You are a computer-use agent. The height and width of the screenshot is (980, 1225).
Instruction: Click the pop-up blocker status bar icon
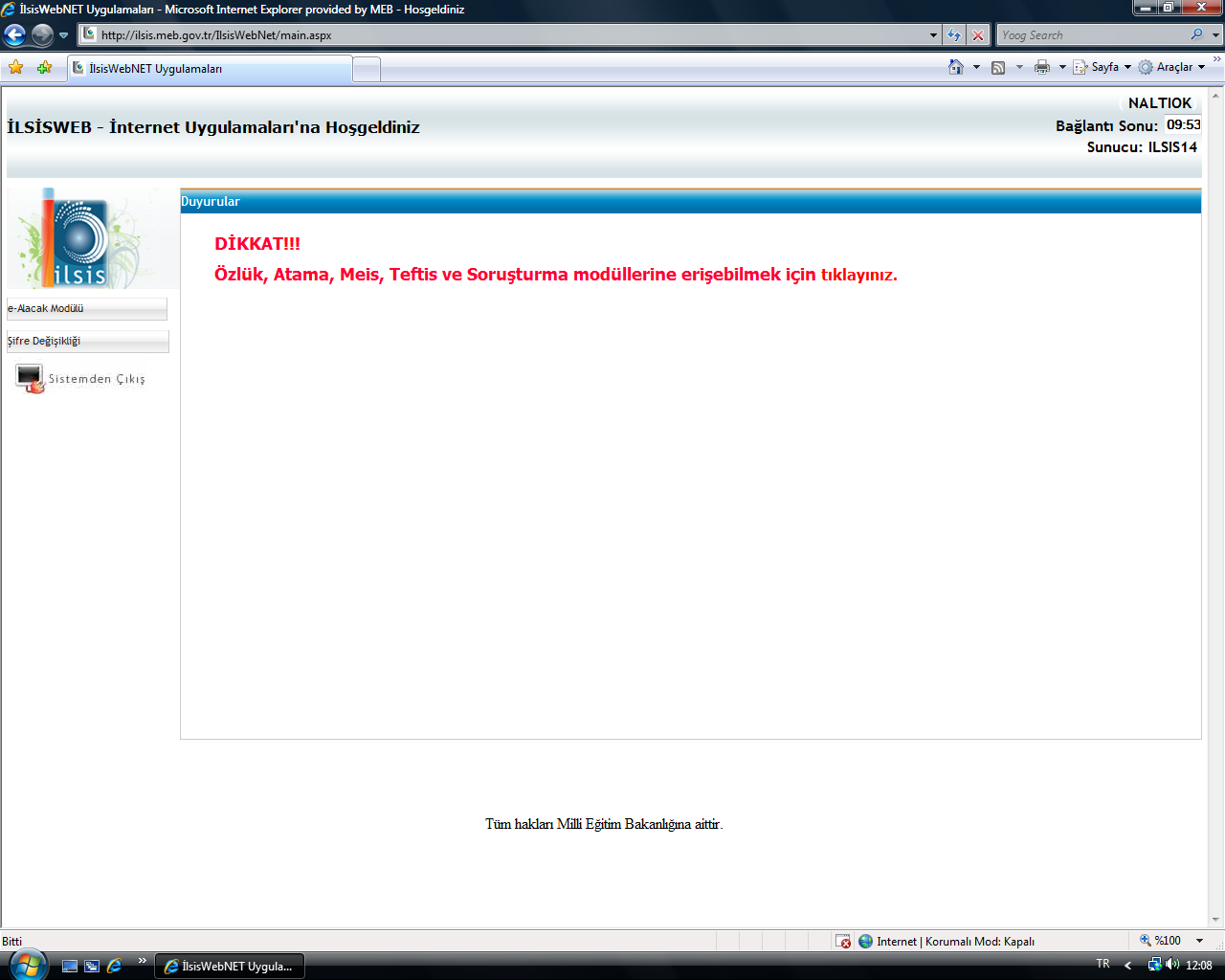click(x=843, y=942)
